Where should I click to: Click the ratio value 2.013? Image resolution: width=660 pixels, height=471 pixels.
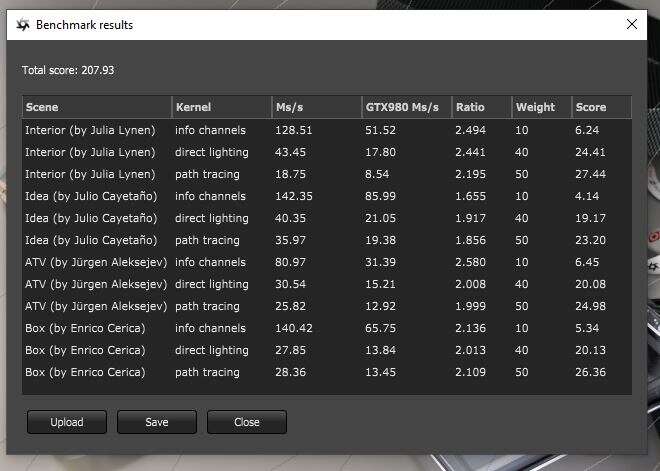coord(471,350)
